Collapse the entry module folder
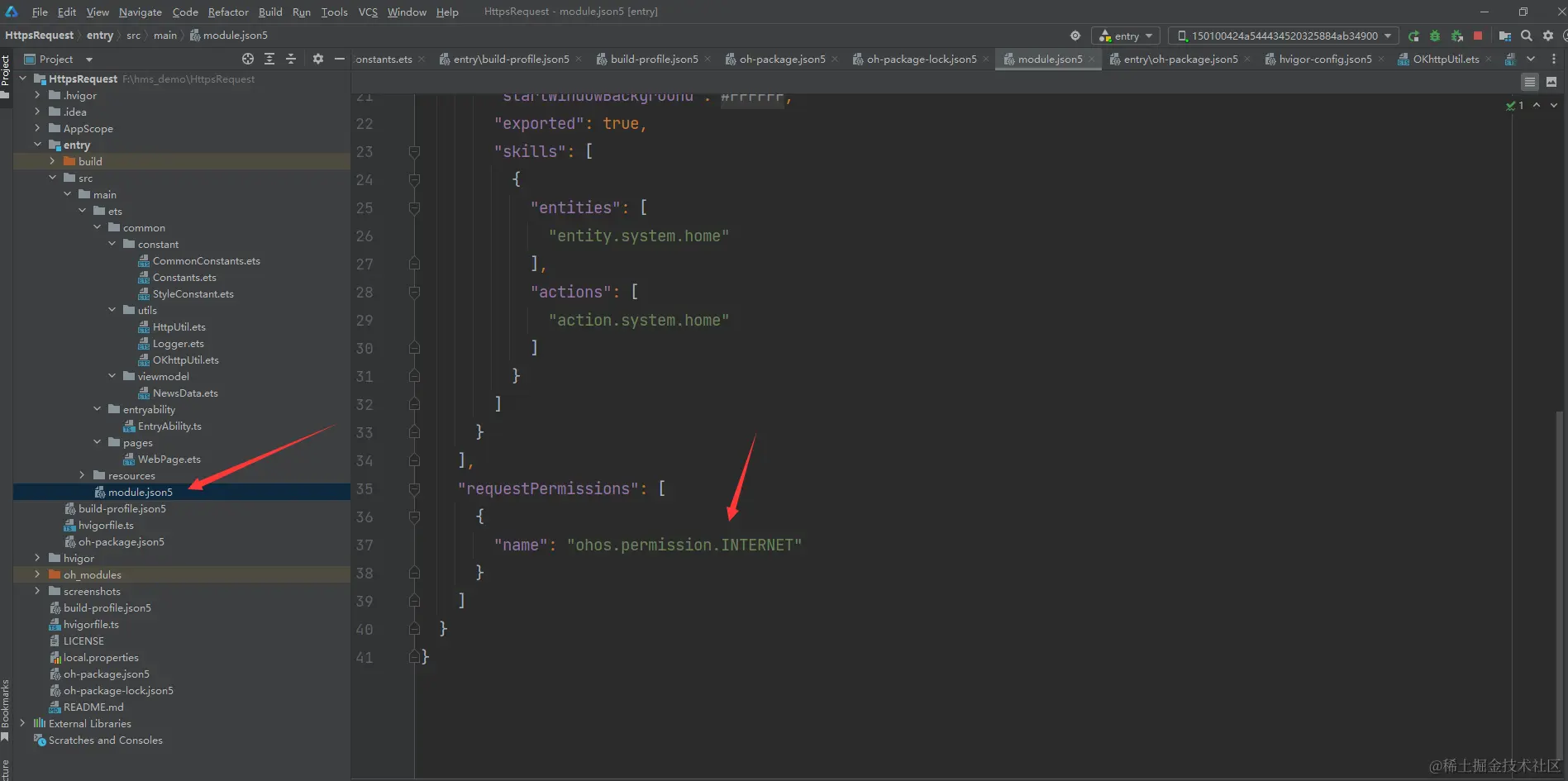Image resolution: width=1568 pixels, height=781 pixels. (37, 145)
